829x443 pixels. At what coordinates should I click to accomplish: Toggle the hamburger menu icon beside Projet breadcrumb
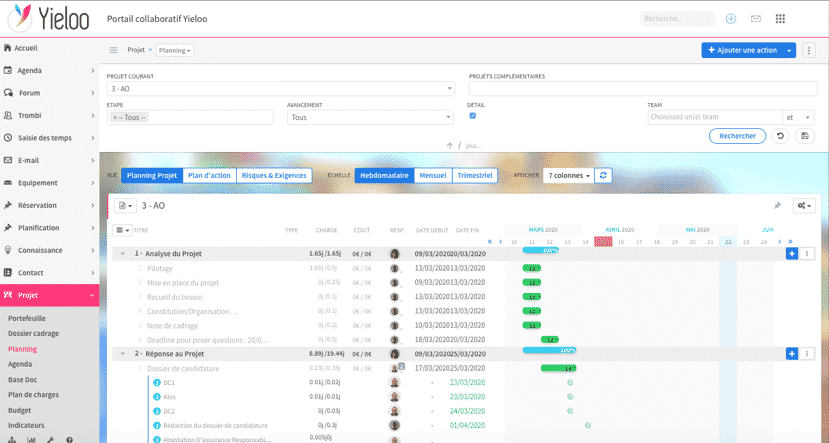click(113, 49)
